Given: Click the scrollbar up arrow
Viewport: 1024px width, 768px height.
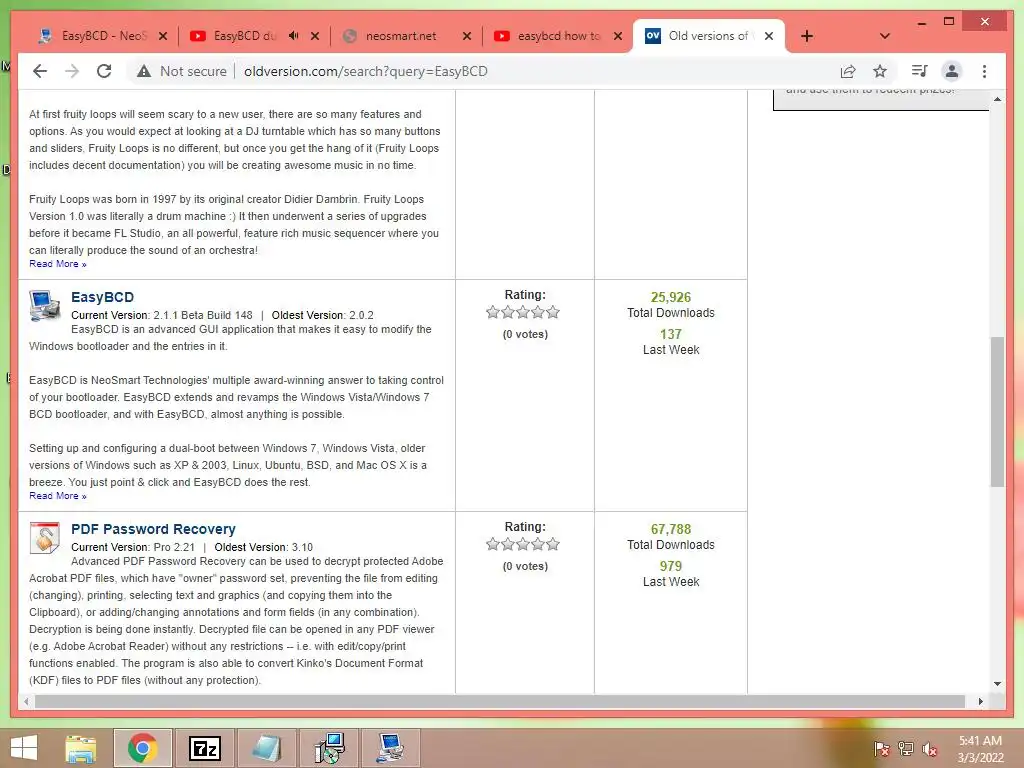Looking at the screenshot, I should click(997, 99).
